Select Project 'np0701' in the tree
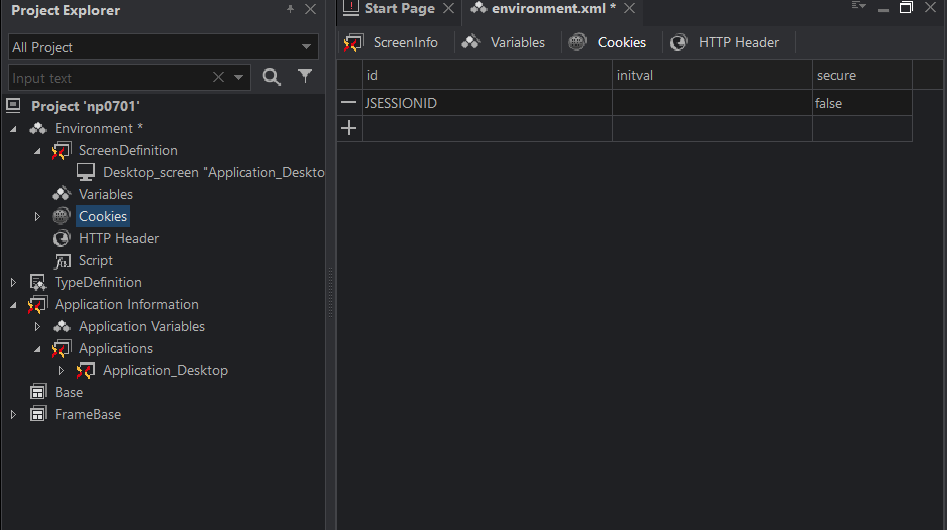This screenshot has width=947, height=530. pyautogui.click(x=85, y=106)
